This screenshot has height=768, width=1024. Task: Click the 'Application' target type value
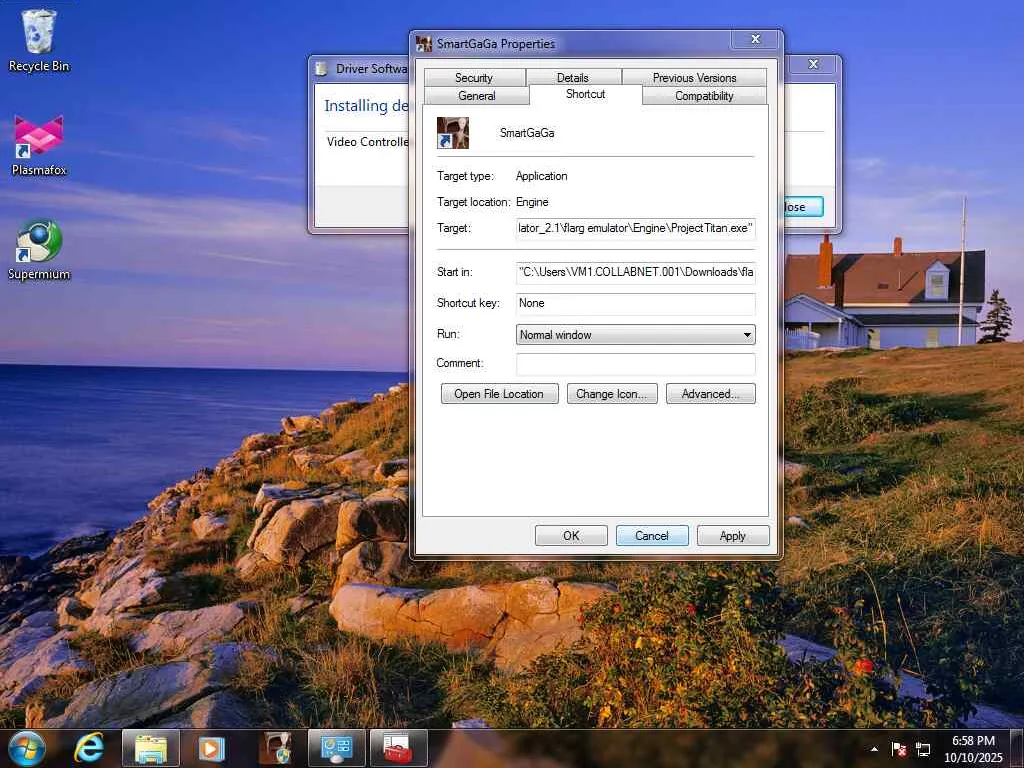click(x=541, y=176)
